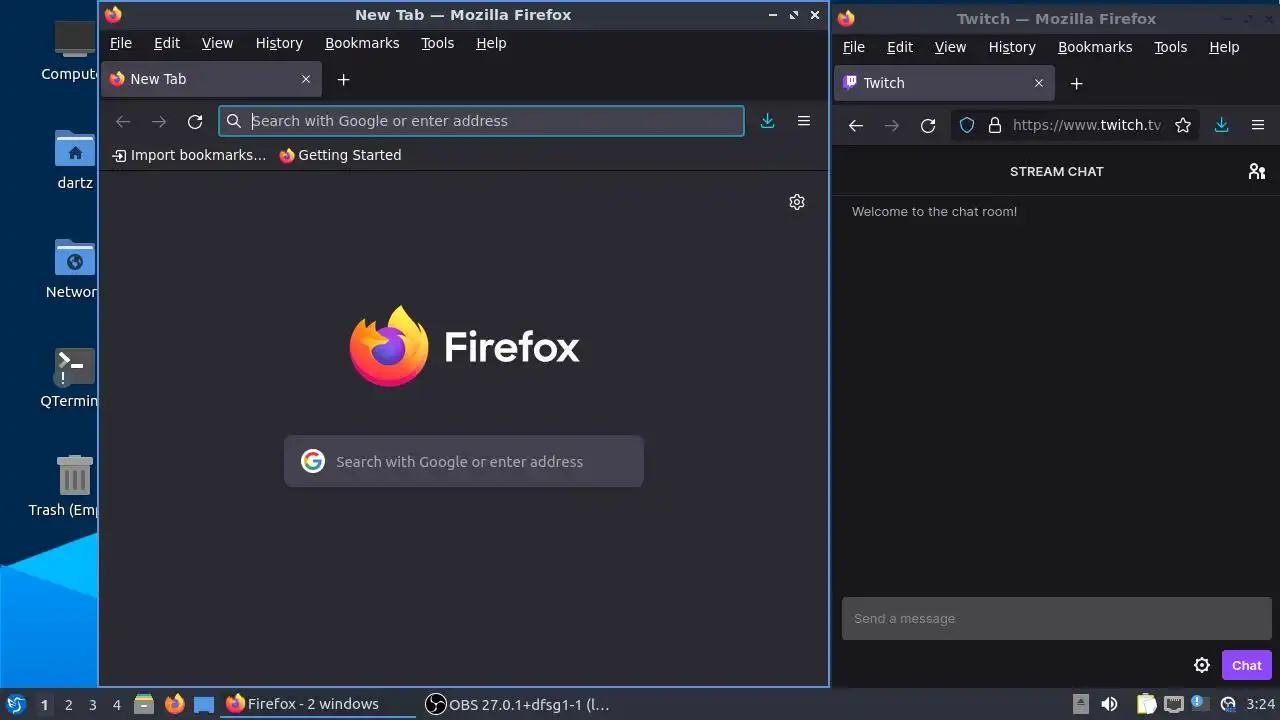Open Getting Started bookmark

tap(340, 155)
